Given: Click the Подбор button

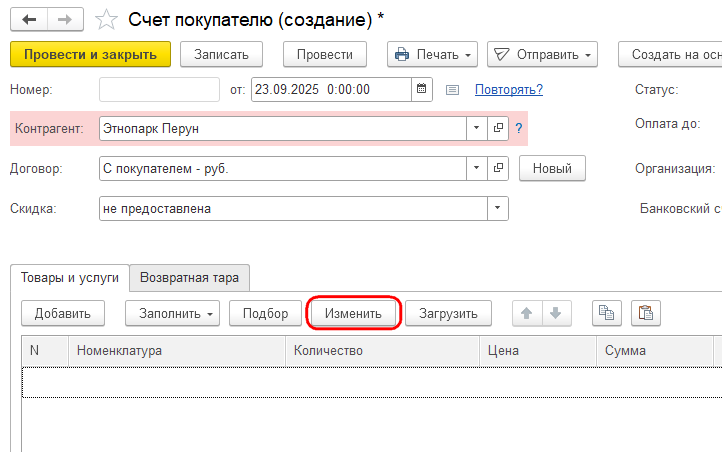Looking at the screenshot, I should [265, 313].
